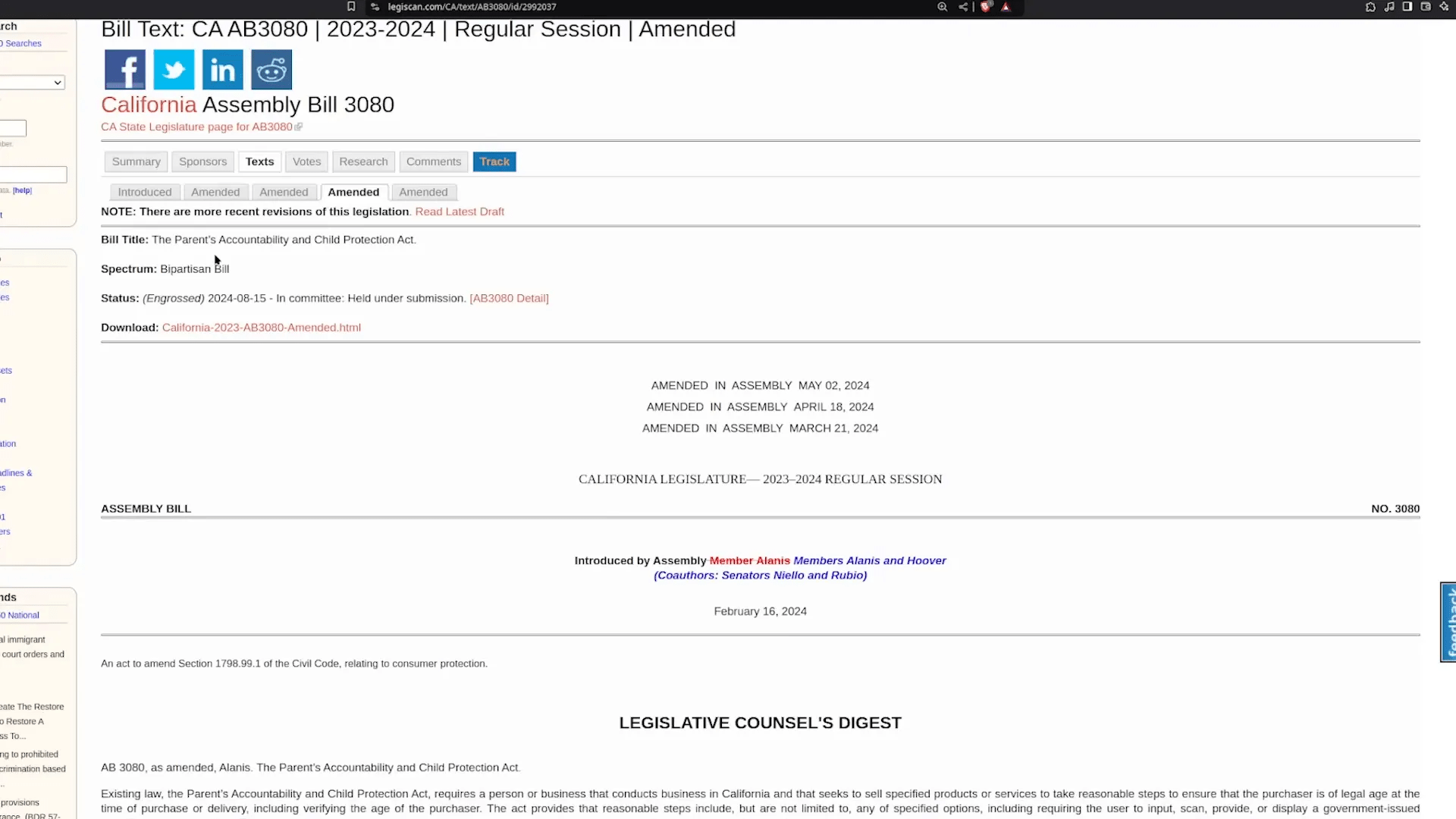Click the red notification icon in toolbar
This screenshot has width=1456, height=819.
tap(986, 7)
